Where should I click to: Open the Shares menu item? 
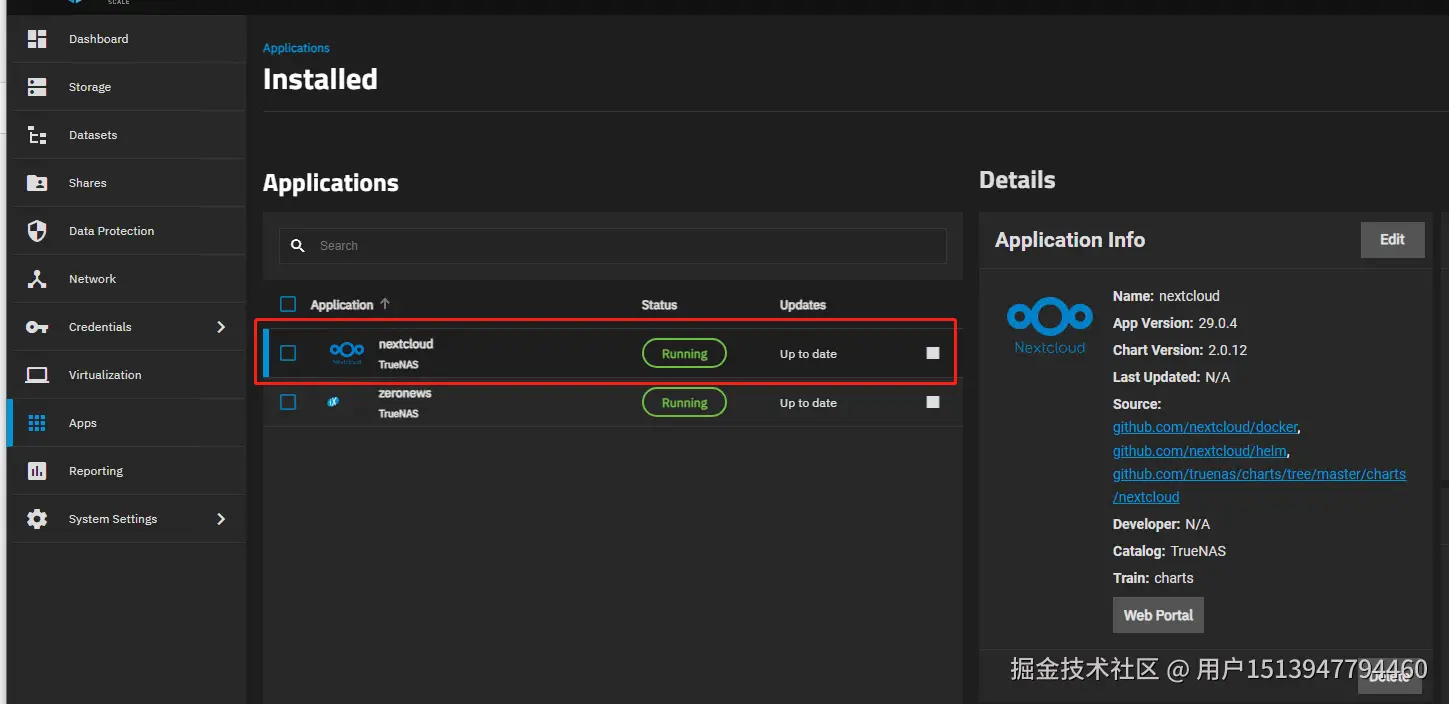pyautogui.click(x=126, y=183)
